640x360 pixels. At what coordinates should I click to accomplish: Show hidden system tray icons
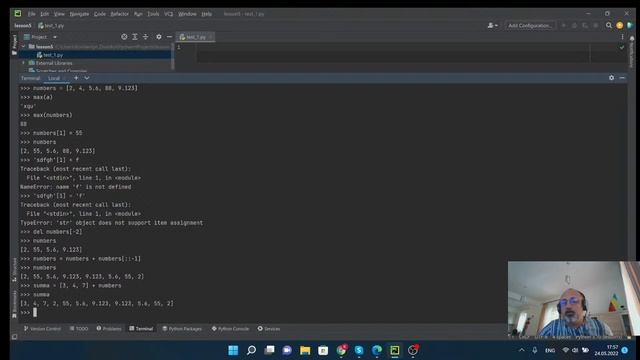522,350
